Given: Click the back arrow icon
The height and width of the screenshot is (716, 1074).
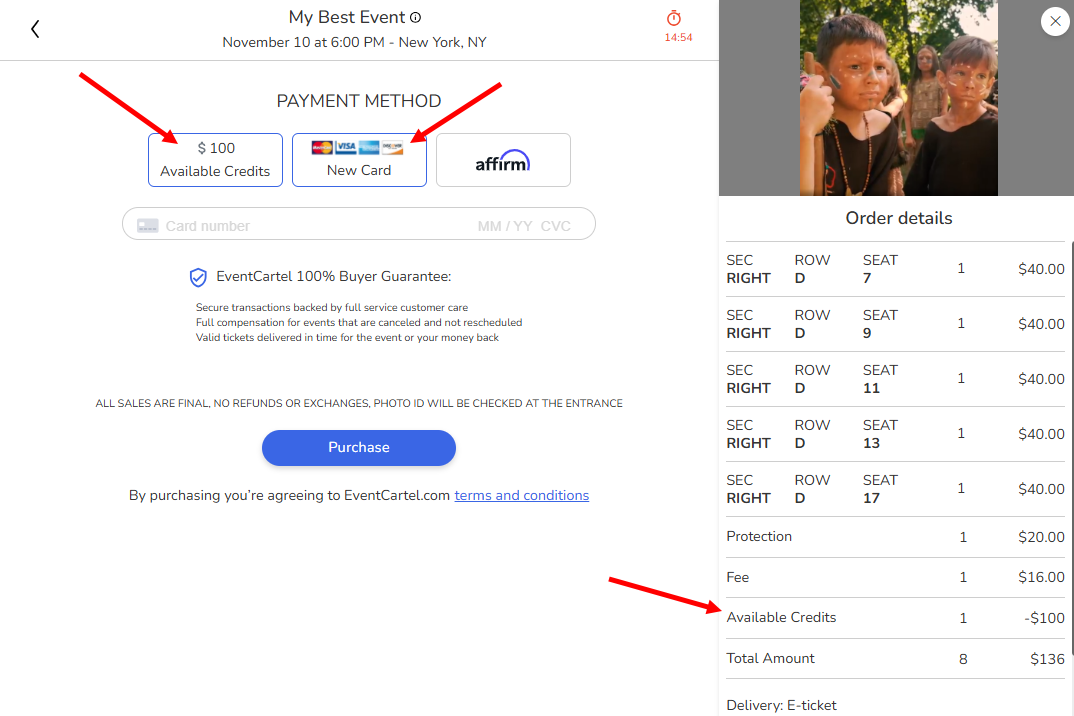Looking at the screenshot, I should coord(35,29).
